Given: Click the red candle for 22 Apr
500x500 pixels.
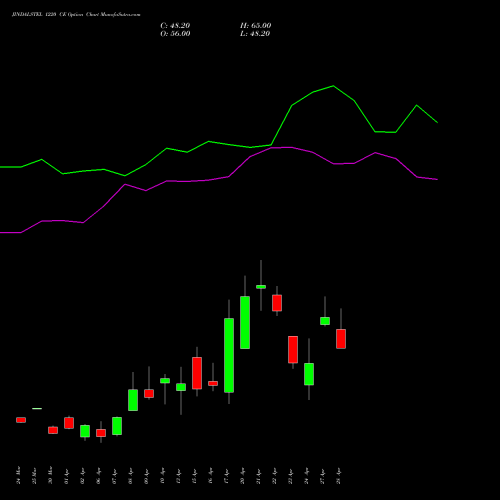Looking at the screenshot, I should [x=277, y=303].
